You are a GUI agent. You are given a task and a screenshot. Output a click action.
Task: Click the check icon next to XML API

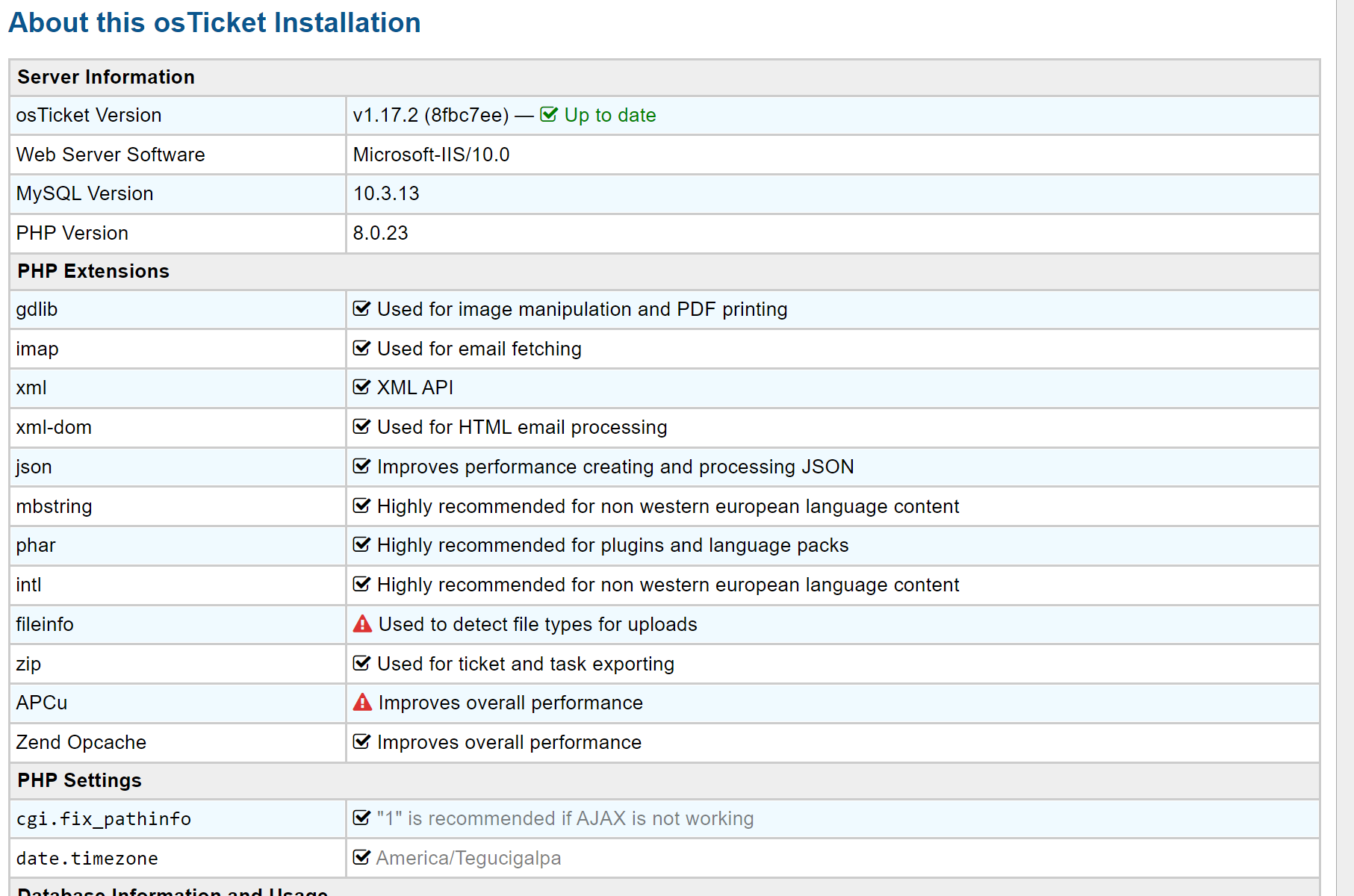(x=361, y=388)
